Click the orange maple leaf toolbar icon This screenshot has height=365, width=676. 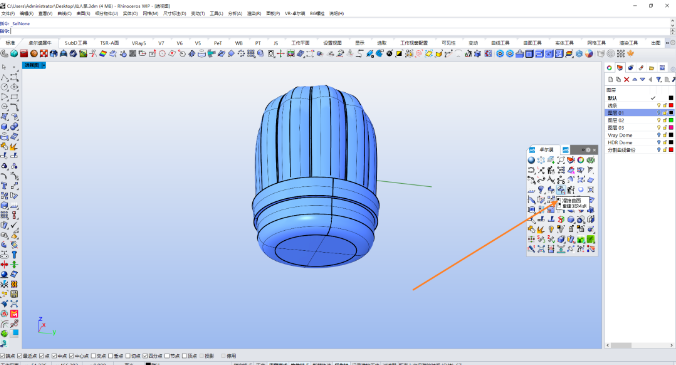click(x=631, y=53)
